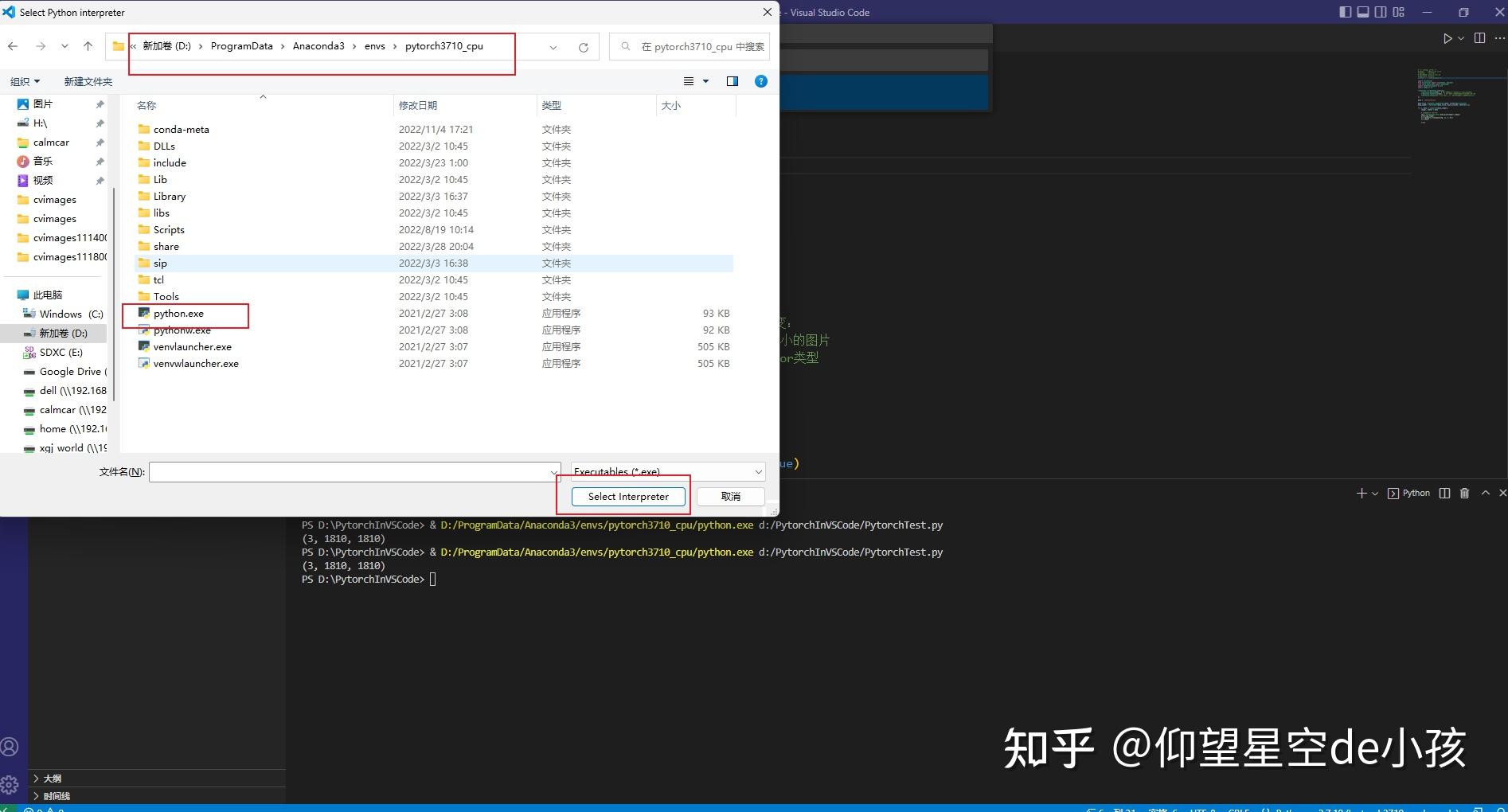Open the address bar path dropdown
Screen dimensions: 1508x812
(553, 46)
